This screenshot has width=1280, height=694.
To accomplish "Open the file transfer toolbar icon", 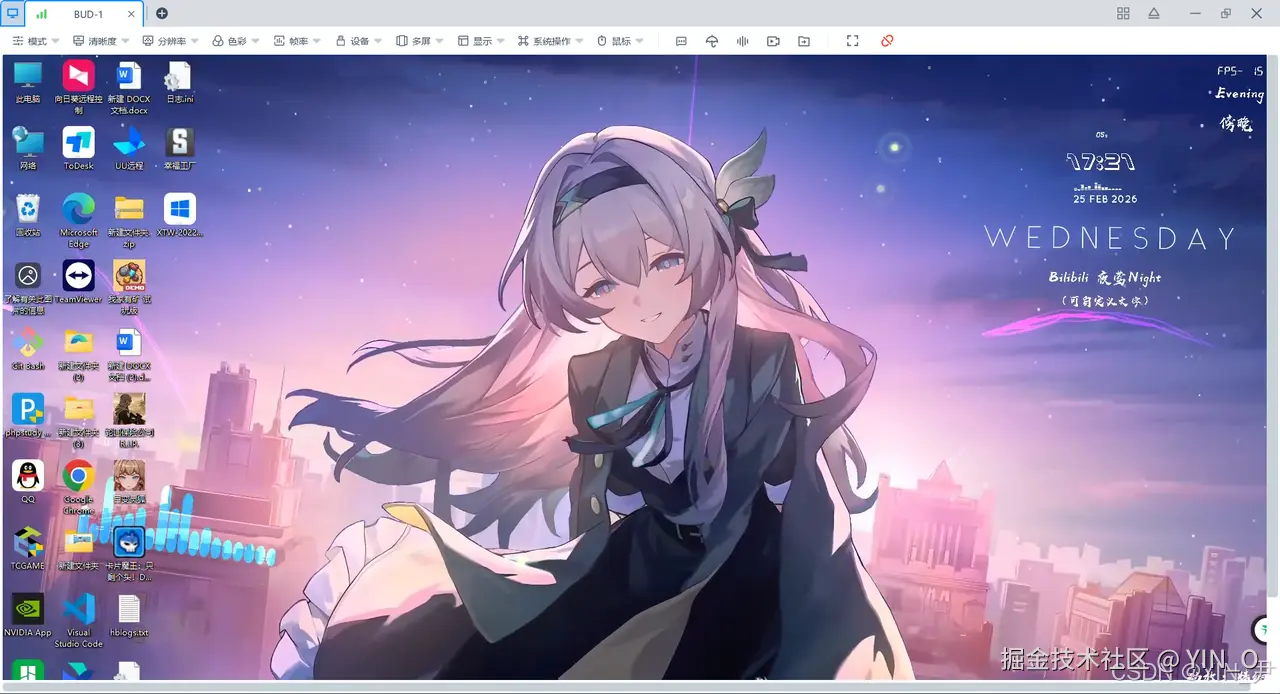I will [803, 41].
